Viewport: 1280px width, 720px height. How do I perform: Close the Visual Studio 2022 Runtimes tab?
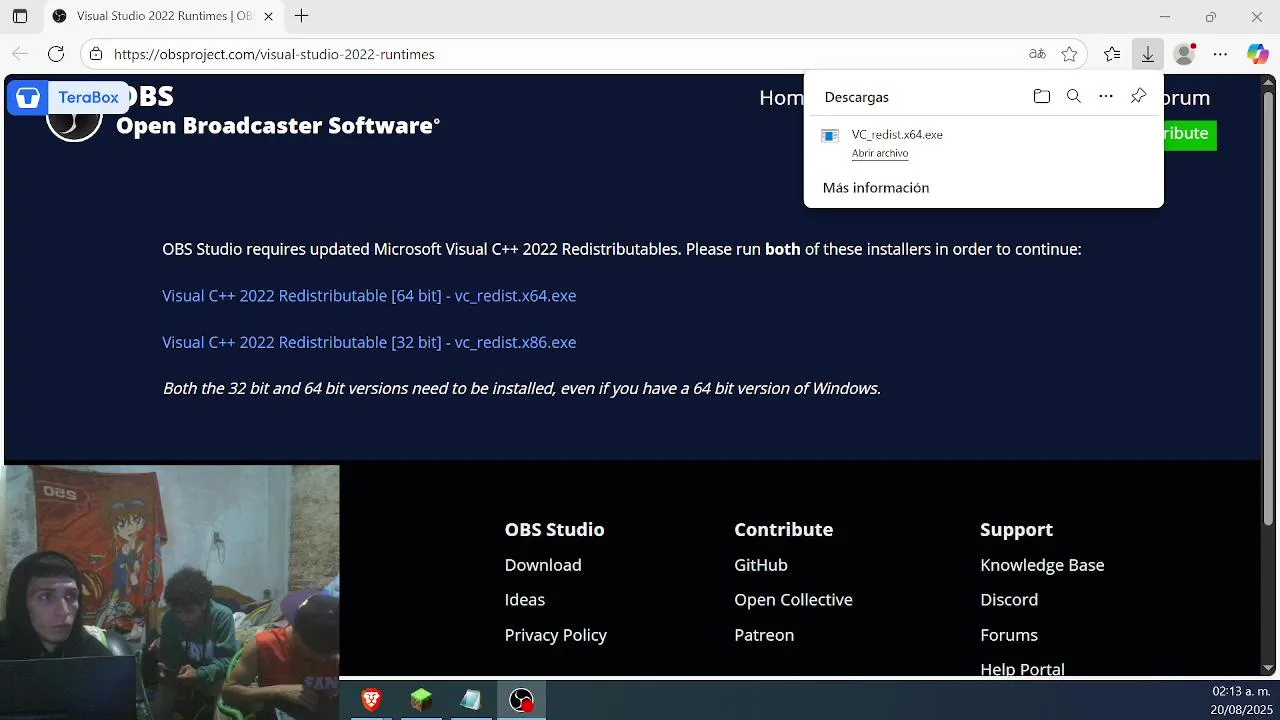point(268,16)
